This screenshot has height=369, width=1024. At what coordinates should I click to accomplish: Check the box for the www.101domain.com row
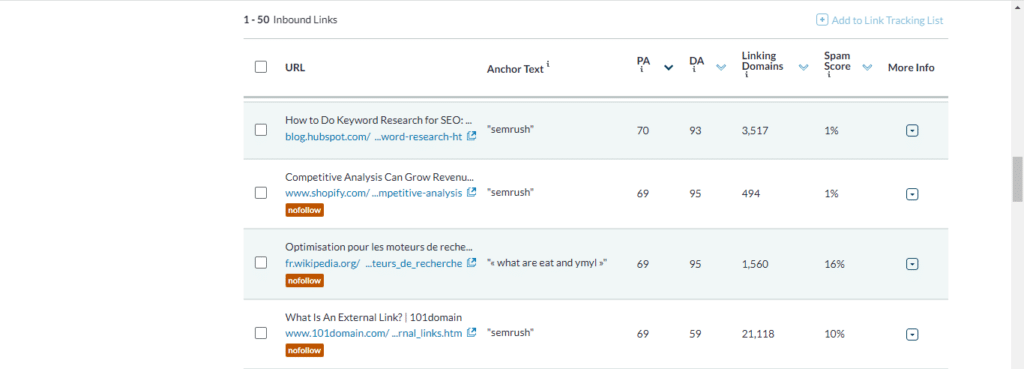pyautogui.click(x=261, y=333)
